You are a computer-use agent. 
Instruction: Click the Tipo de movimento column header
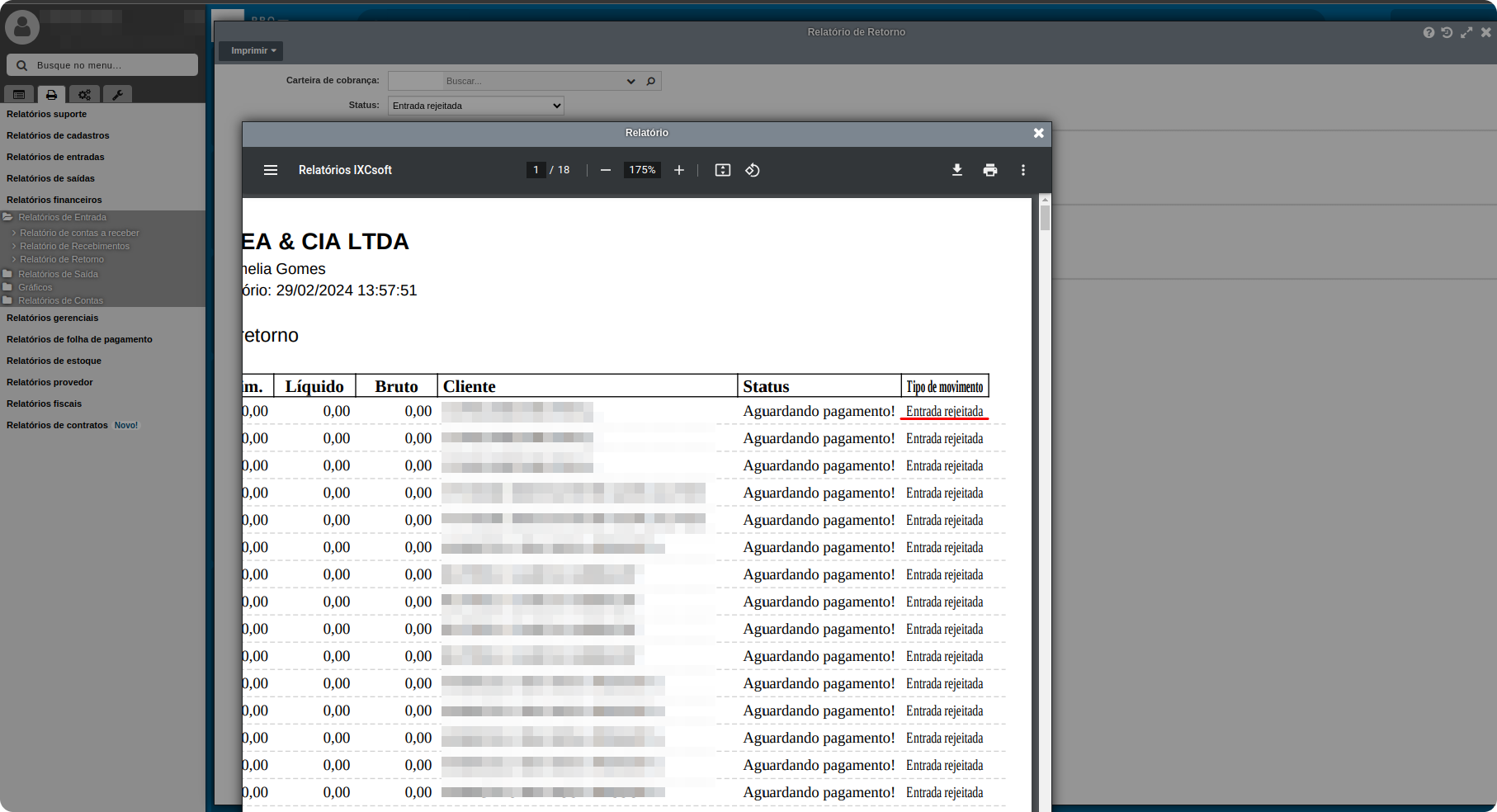(x=945, y=386)
